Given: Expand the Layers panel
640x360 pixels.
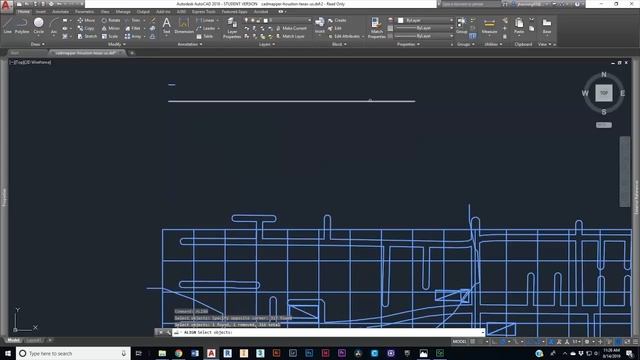Looking at the screenshot, I should 267,44.
